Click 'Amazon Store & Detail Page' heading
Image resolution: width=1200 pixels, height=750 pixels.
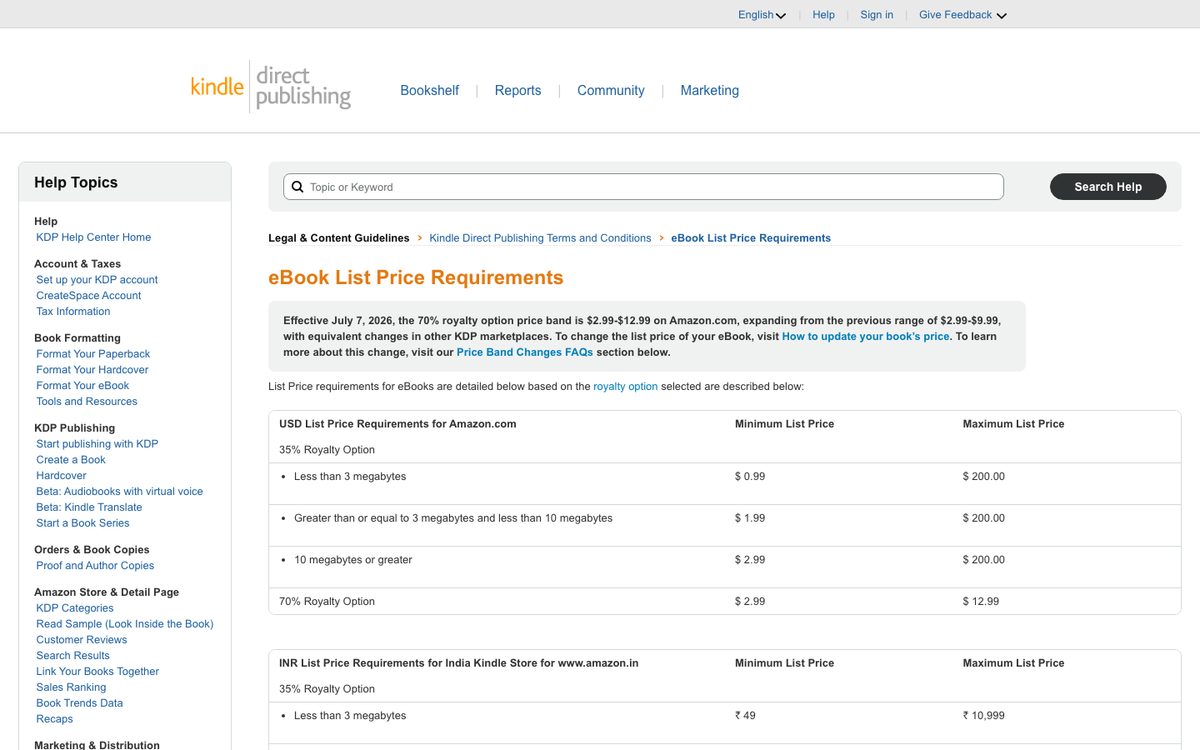point(107,592)
